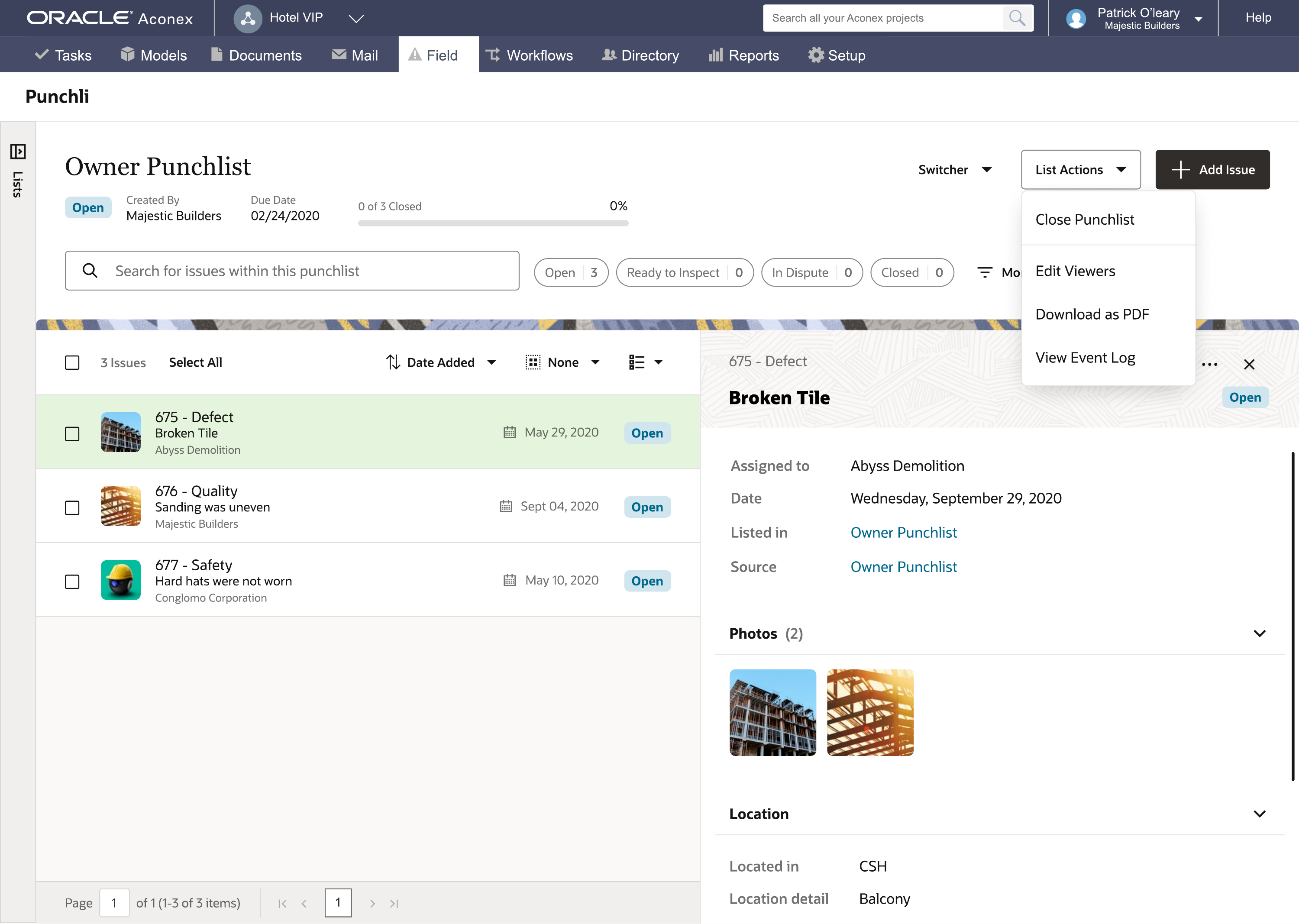This screenshot has width=1299, height=924.
Task: Tick checkbox for 677 - Safety
Action: click(x=72, y=582)
